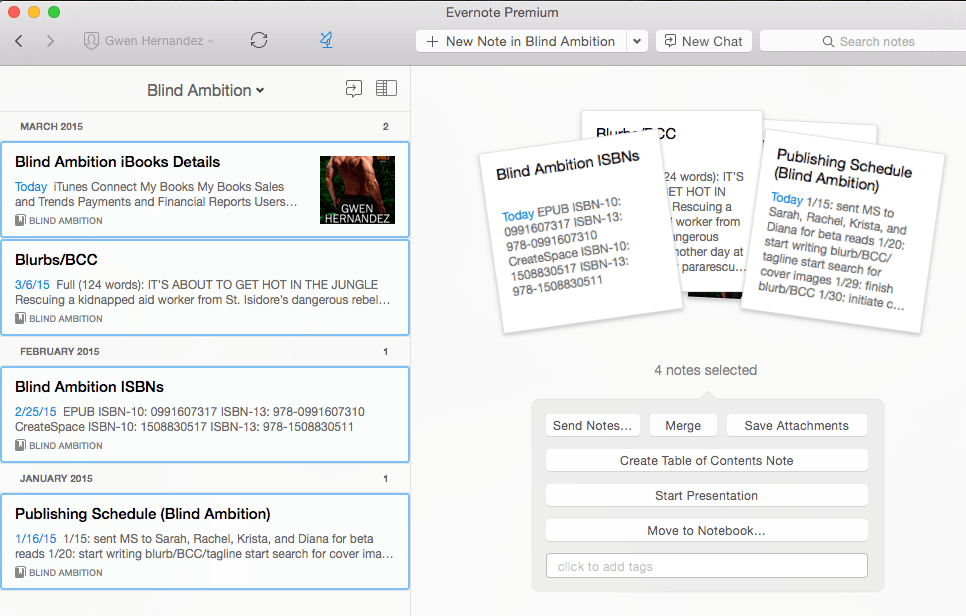Click Move to Notebook… button
Screen dimensions: 966x616
click(707, 531)
